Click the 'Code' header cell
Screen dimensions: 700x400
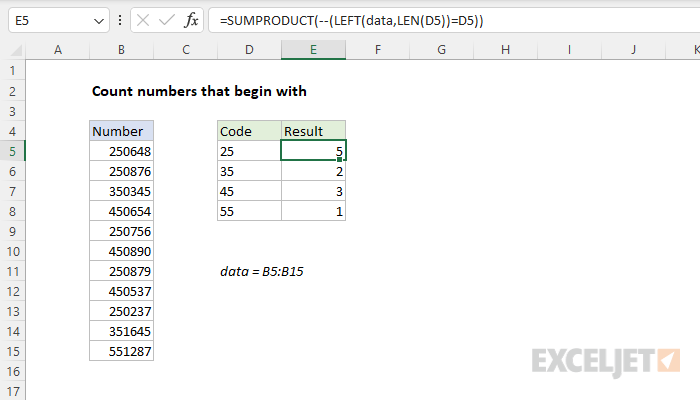(x=249, y=131)
